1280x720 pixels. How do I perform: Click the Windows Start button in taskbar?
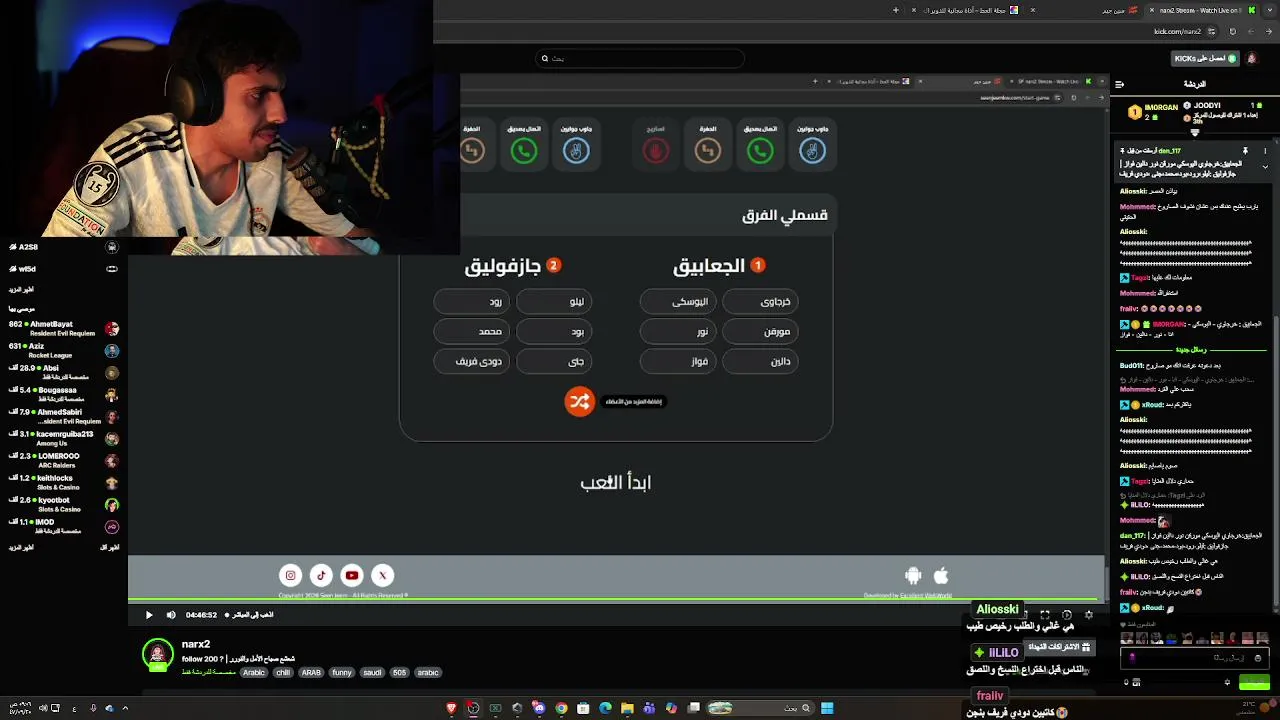[x=827, y=708]
